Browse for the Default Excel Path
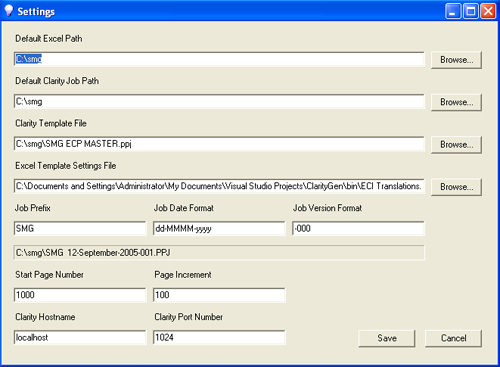 [x=456, y=60]
